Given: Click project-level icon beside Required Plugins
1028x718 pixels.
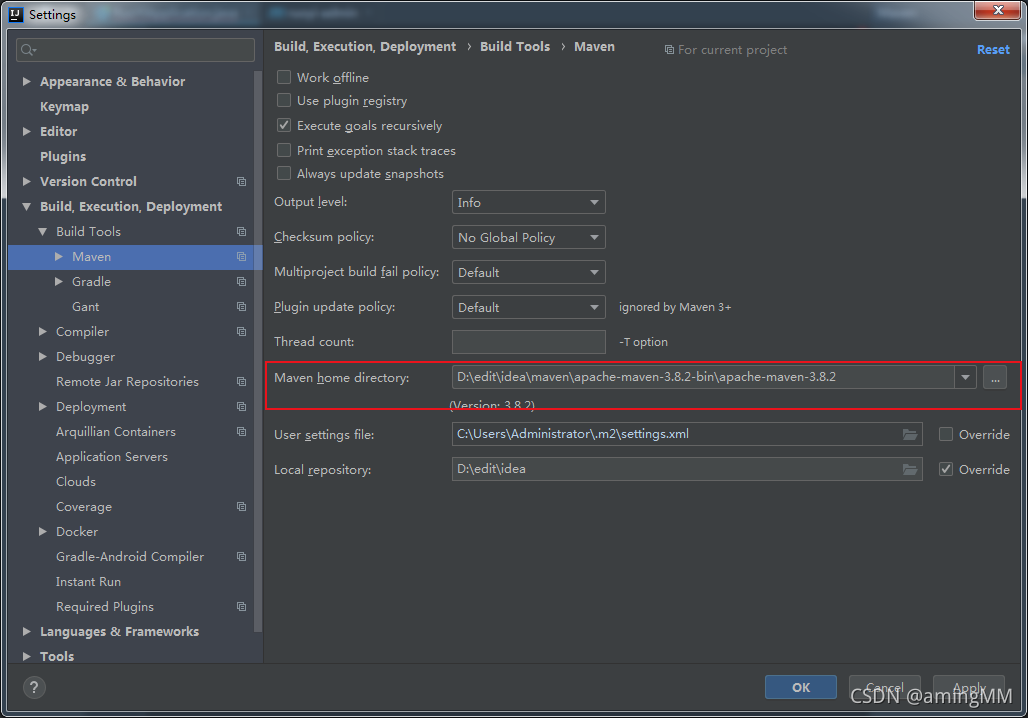Looking at the screenshot, I should [x=241, y=607].
